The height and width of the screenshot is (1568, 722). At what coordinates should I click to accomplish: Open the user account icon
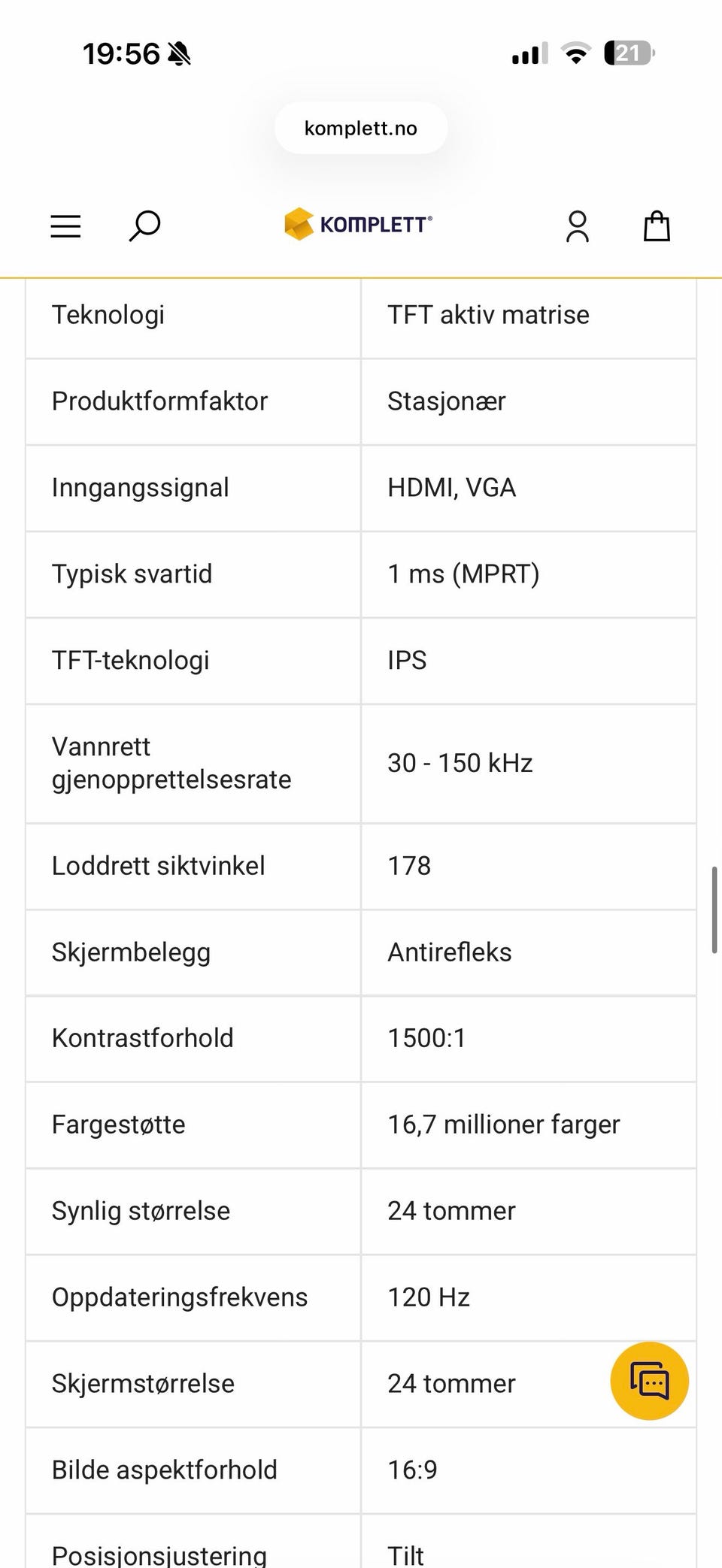[577, 226]
